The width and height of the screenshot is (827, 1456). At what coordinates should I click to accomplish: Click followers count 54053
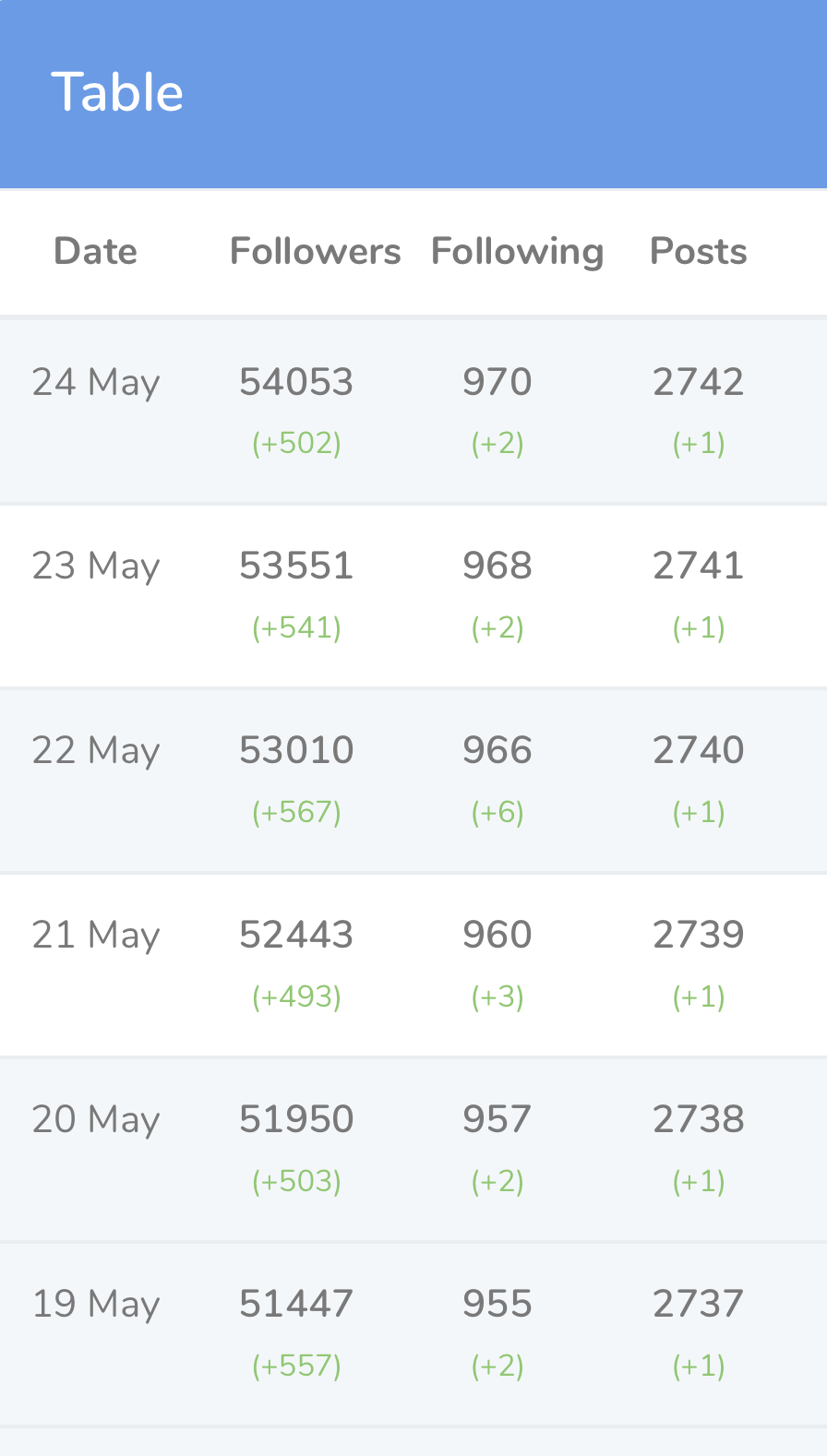(296, 382)
